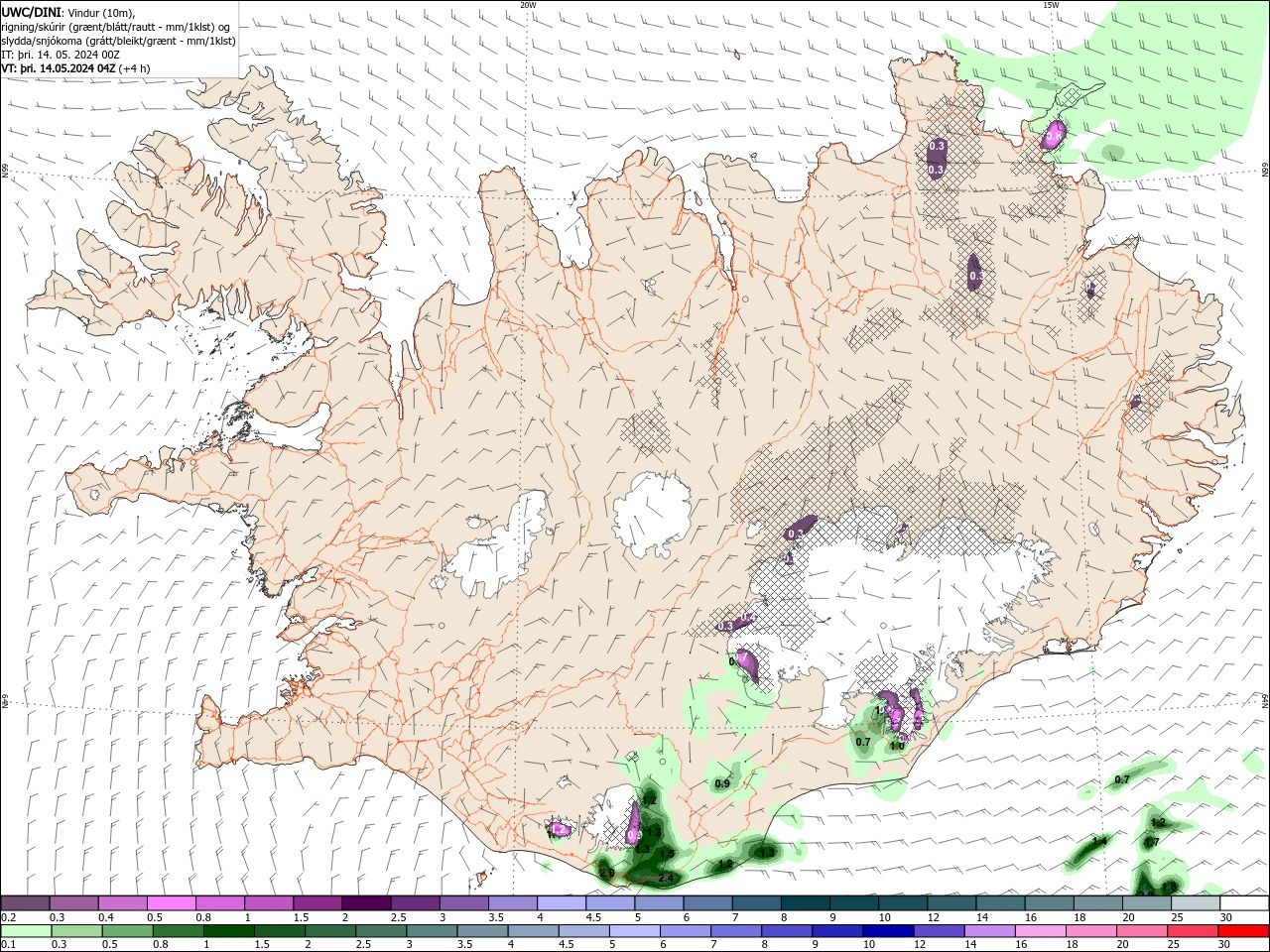Image resolution: width=1270 pixels, height=952 pixels.
Task: Select lower-row red swatch starting at 25
Action: click(x=1193, y=931)
